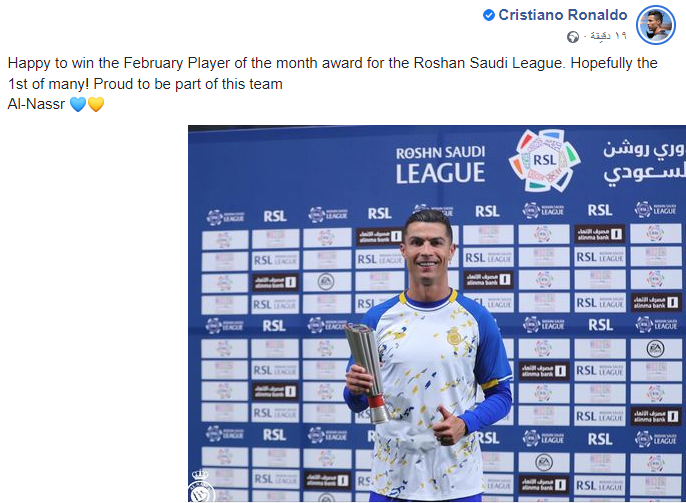The image size is (686, 503).
Task: Click Cristiano Ronaldo's profile picture avatar
Action: (657, 24)
